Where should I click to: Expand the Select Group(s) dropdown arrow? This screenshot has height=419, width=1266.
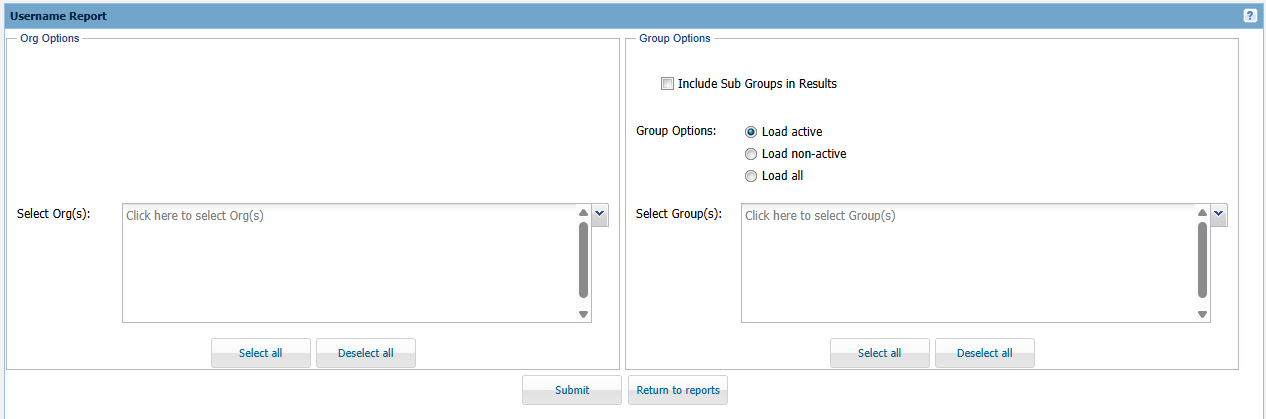tap(1219, 215)
